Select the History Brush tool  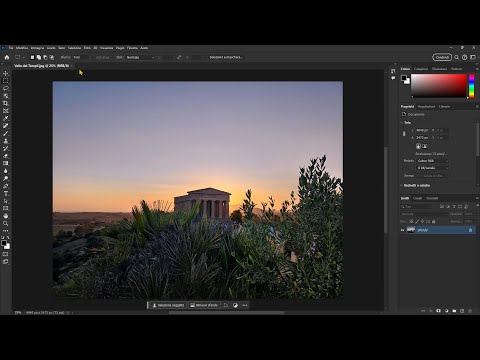tap(6, 148)
